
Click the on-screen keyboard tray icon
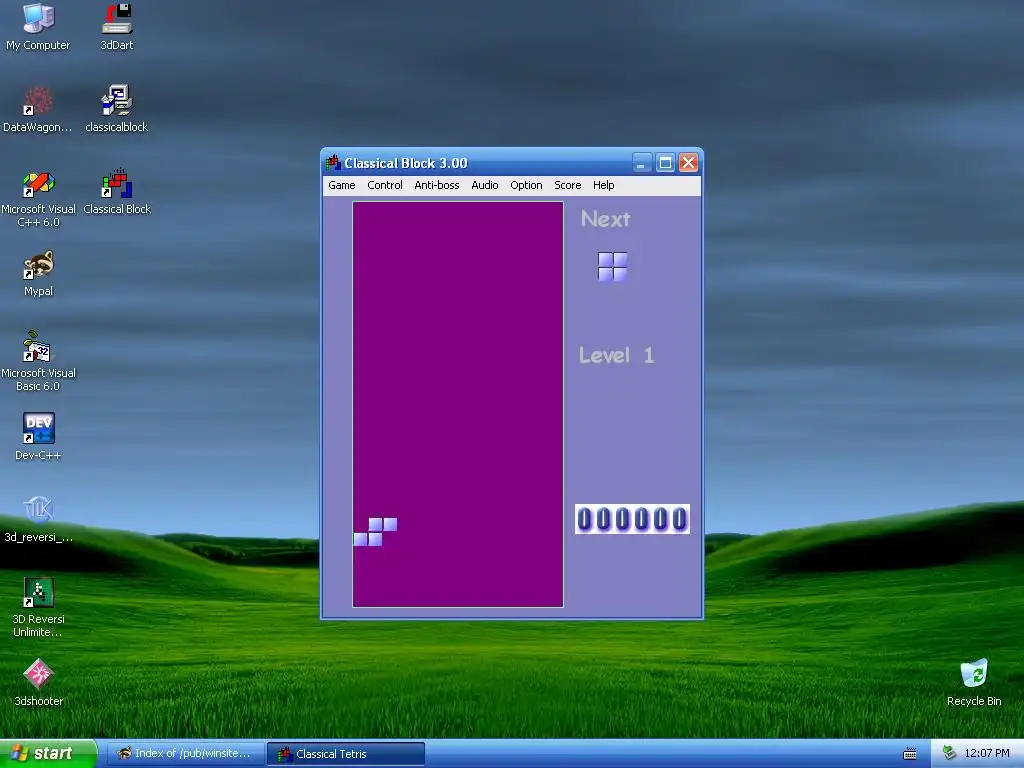910,754
